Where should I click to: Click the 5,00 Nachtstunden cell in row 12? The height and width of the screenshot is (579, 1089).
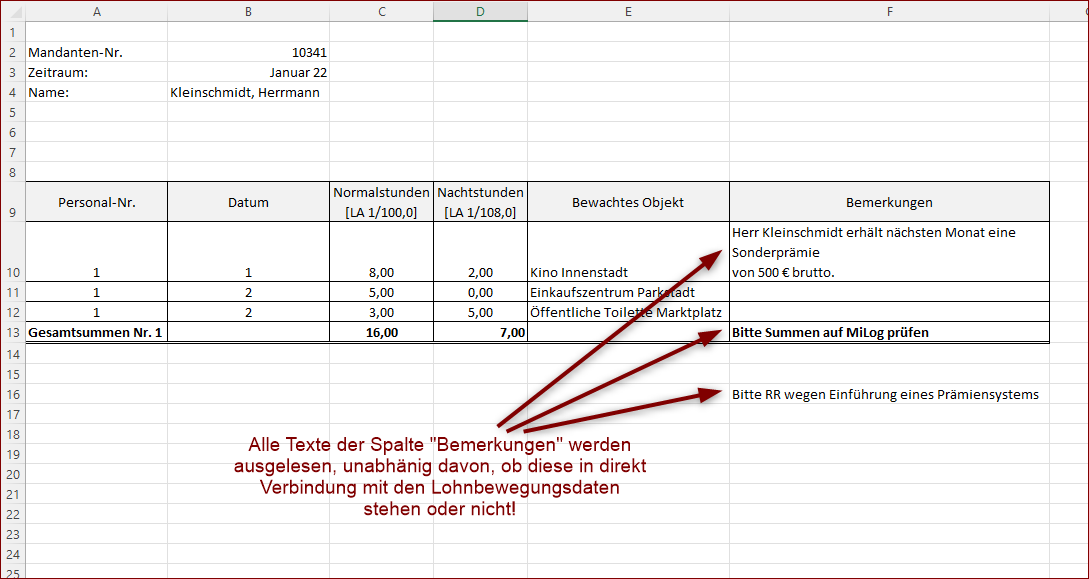coord(480,312)
